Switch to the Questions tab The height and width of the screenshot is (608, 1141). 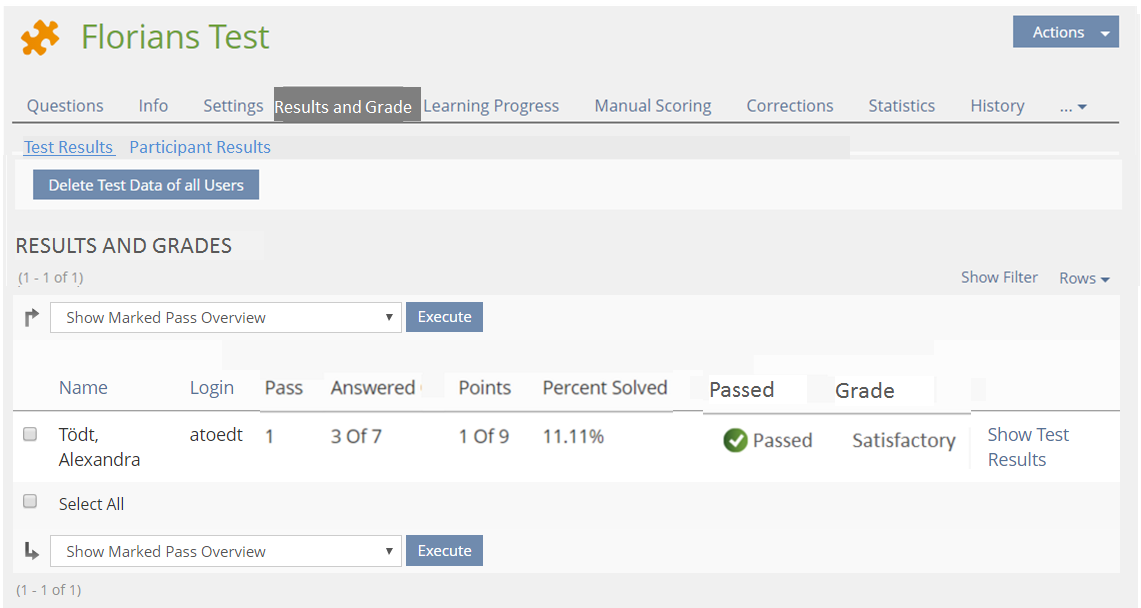click(x=65, y=106)
